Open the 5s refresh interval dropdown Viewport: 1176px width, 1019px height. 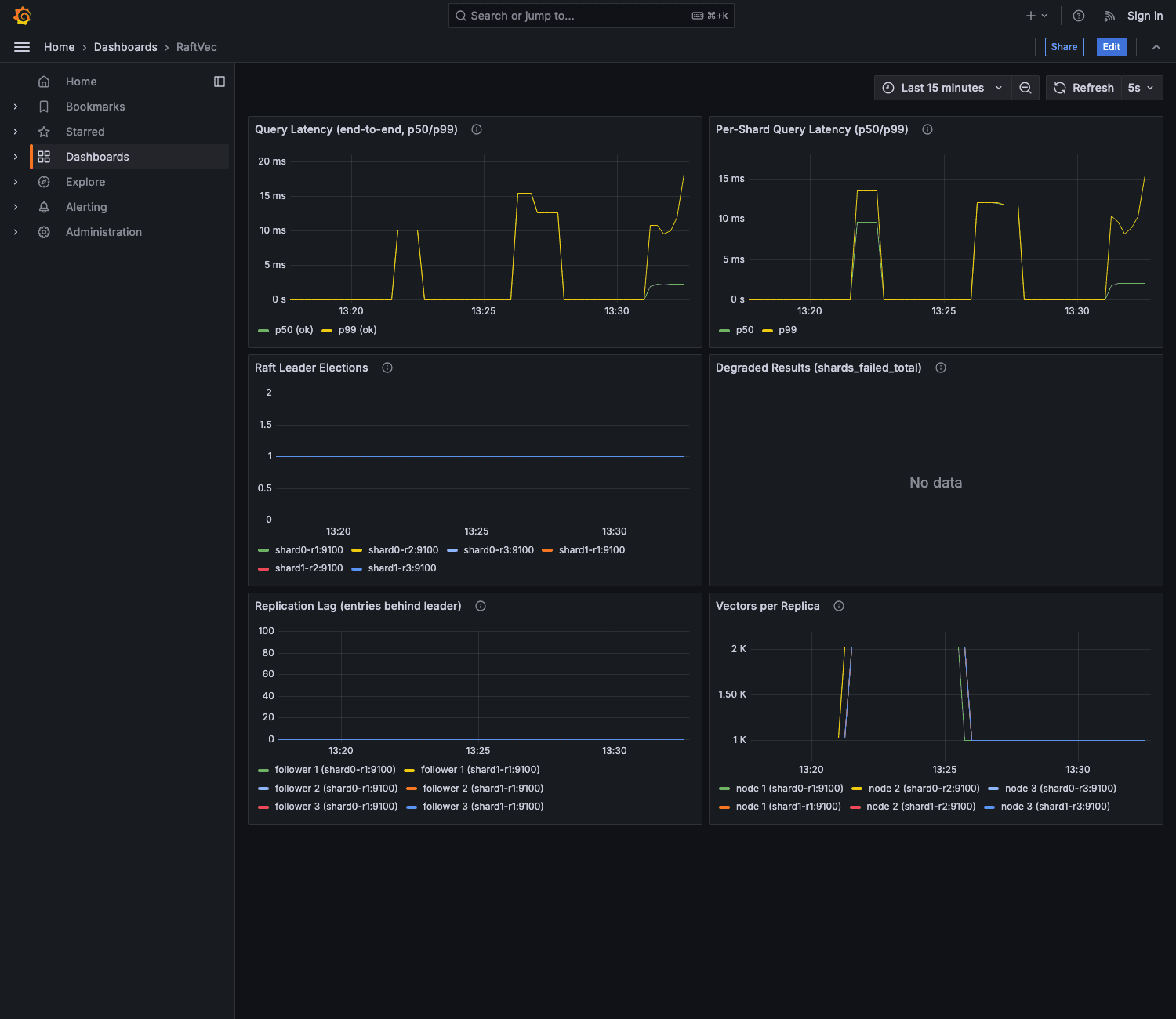[x=1142, y=88]
